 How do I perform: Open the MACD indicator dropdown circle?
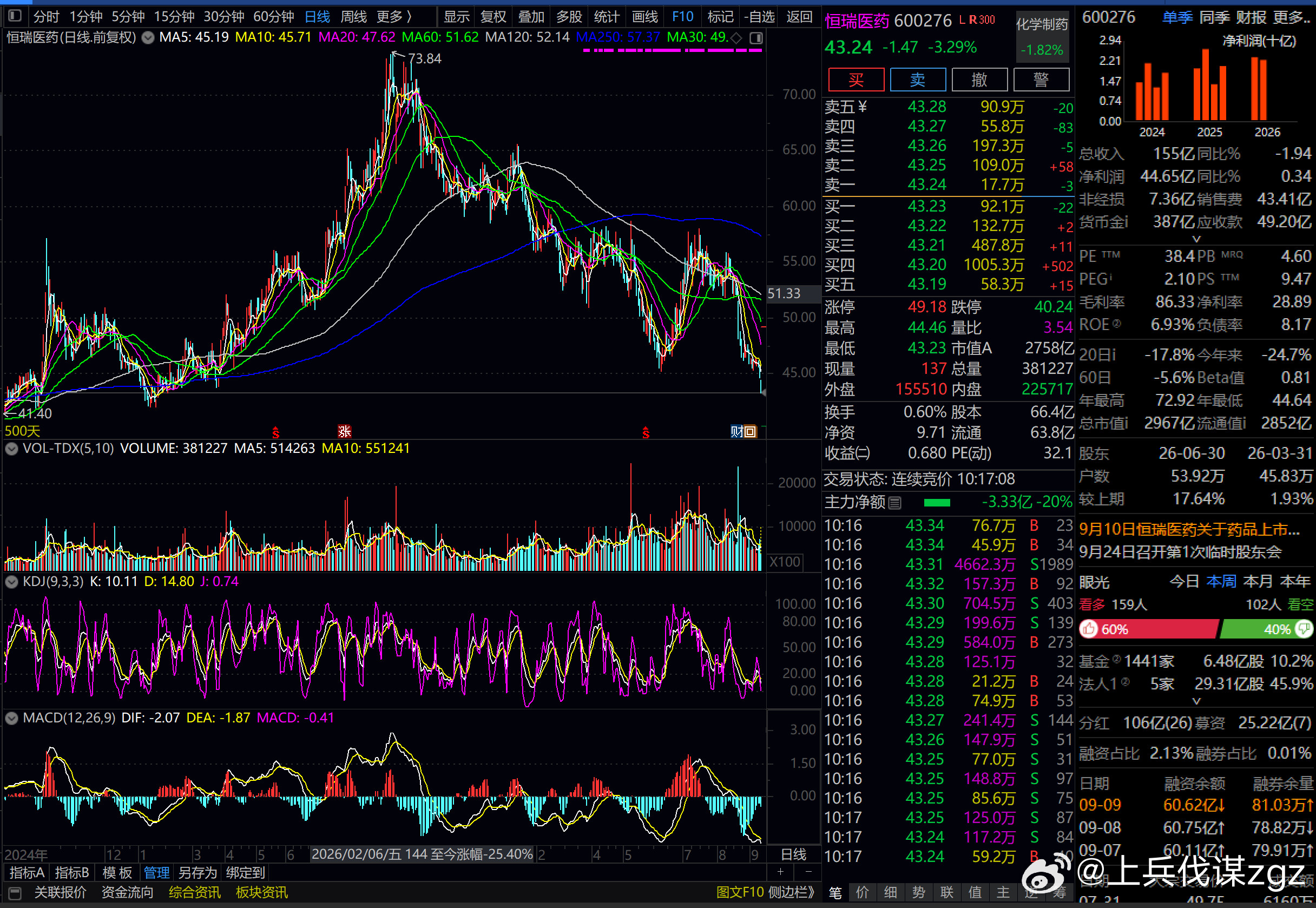click(x=11, y=719)
